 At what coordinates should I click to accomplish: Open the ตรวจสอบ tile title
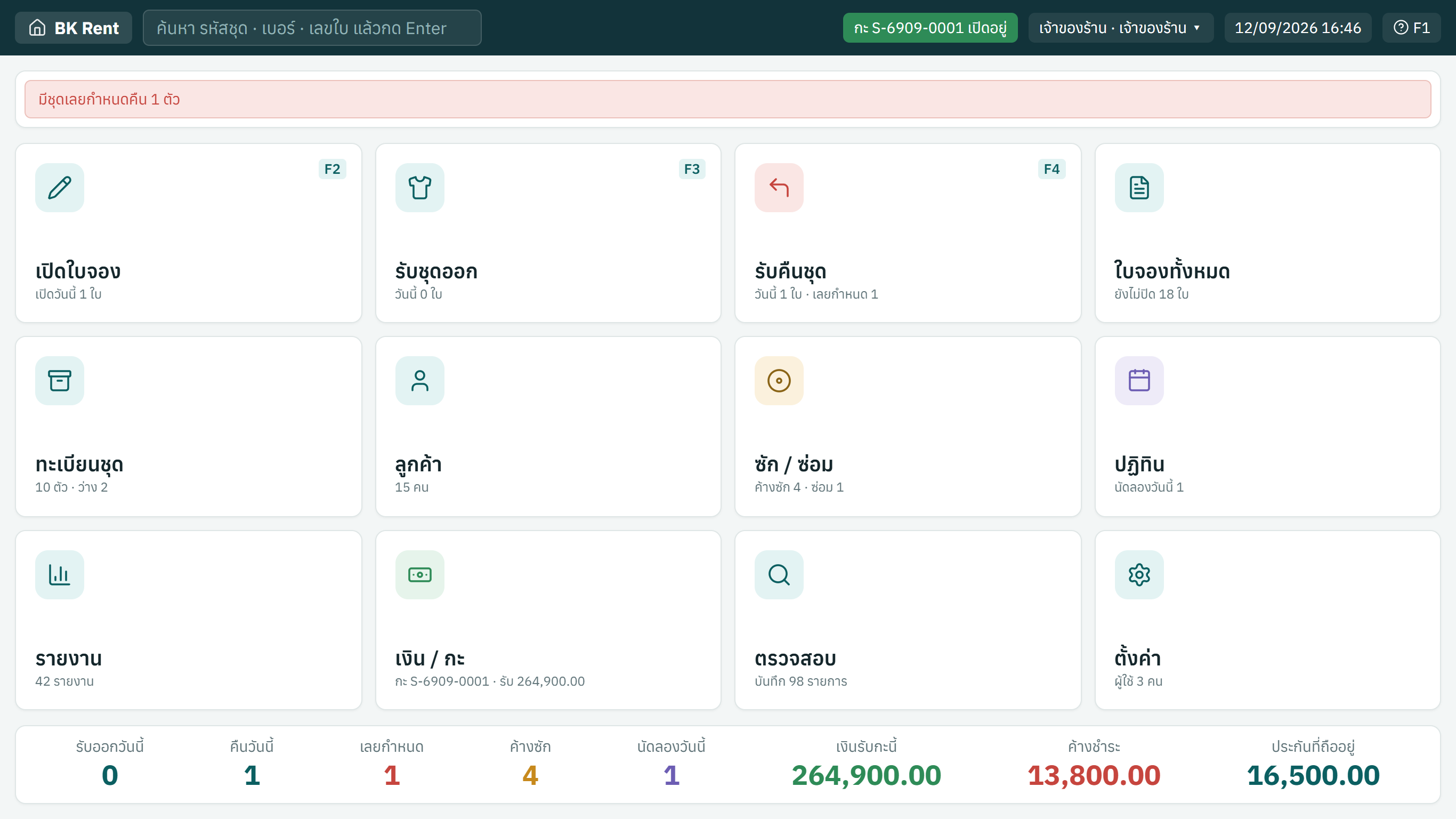[795, 659]
